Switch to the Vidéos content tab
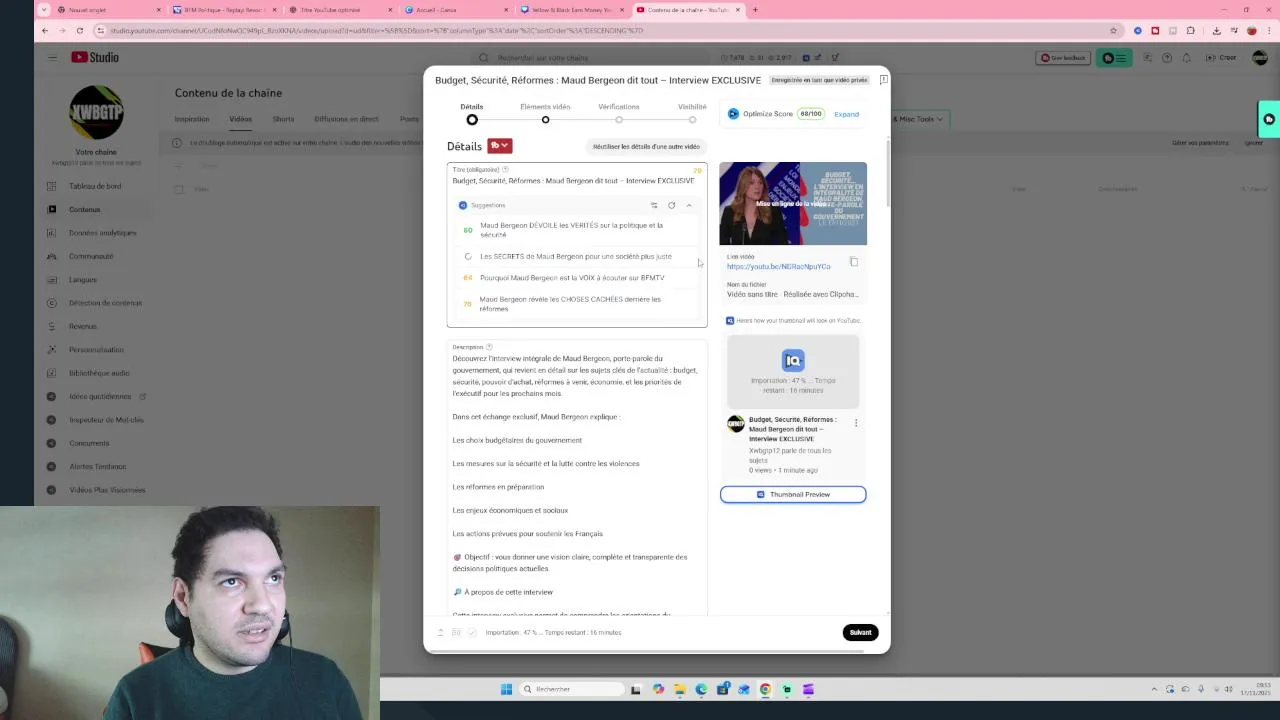The height and width of the screenshot is (720, 1280). [240, 119]
